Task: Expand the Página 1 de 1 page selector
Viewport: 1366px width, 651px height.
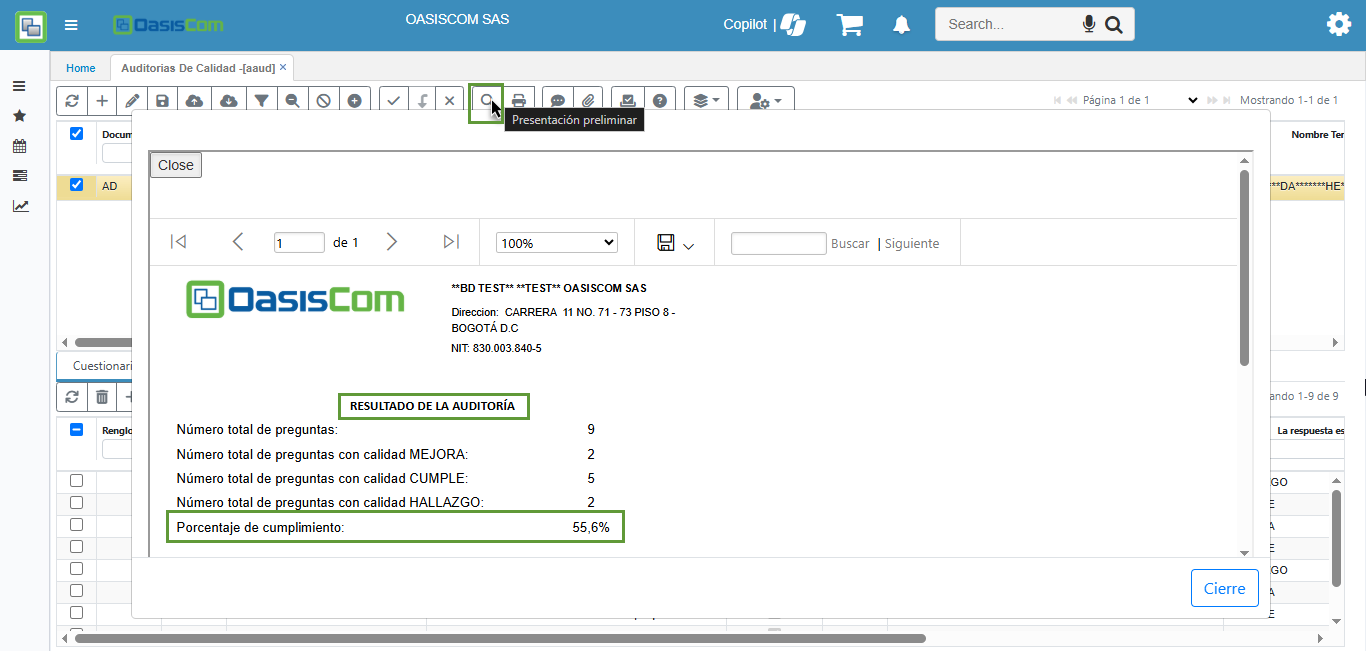Action: (1140, 100)
